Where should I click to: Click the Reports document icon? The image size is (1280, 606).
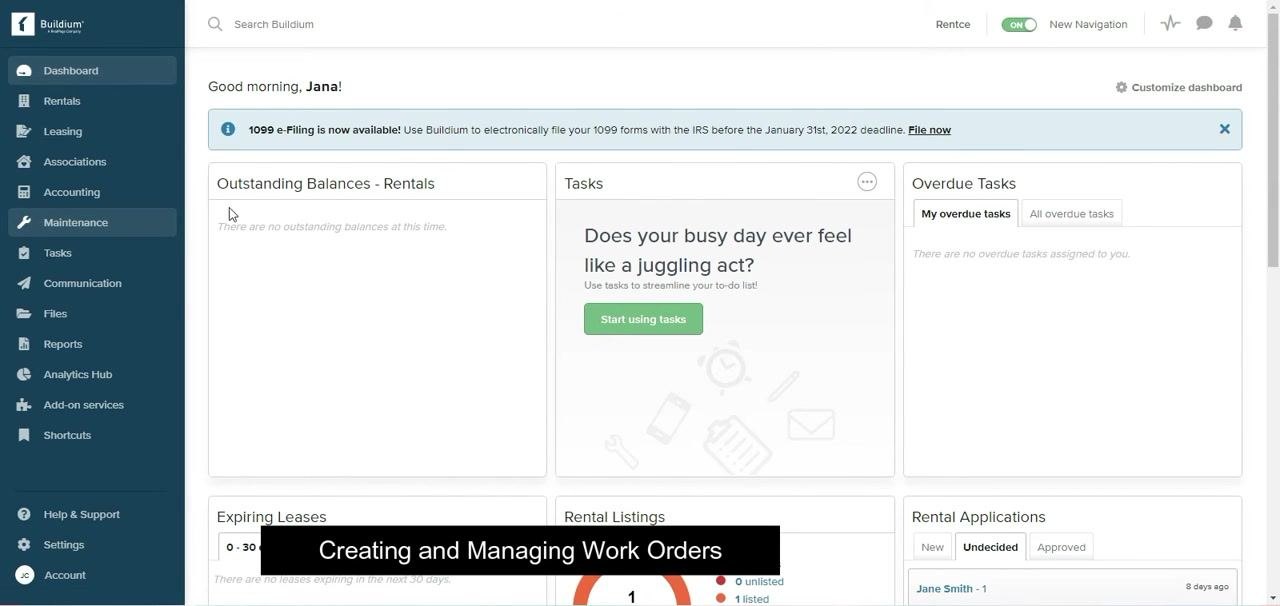point(24,344)
